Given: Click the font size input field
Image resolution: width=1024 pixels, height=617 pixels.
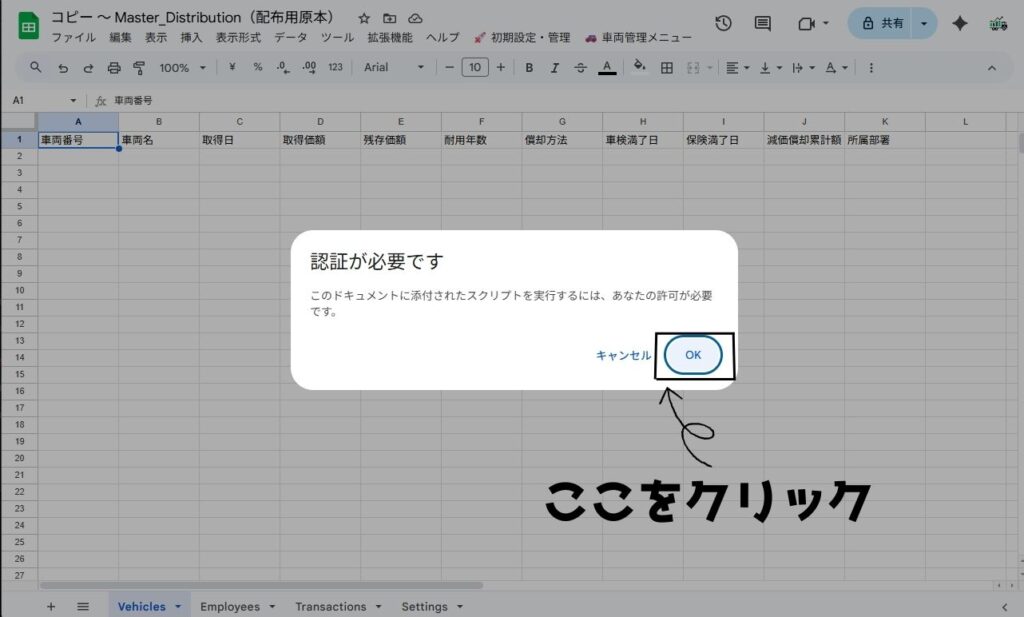Looking at the screenshot, I should (x=474, y=68).
